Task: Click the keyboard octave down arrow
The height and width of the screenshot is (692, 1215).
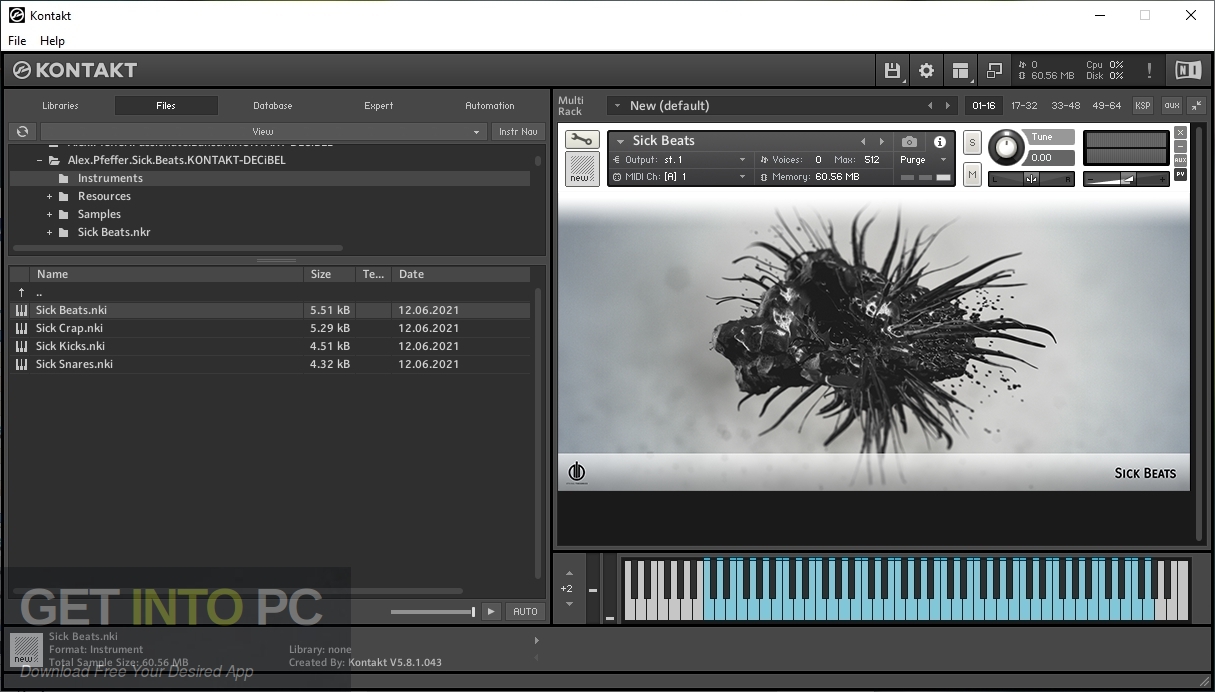Action: [x=567, y=603]
